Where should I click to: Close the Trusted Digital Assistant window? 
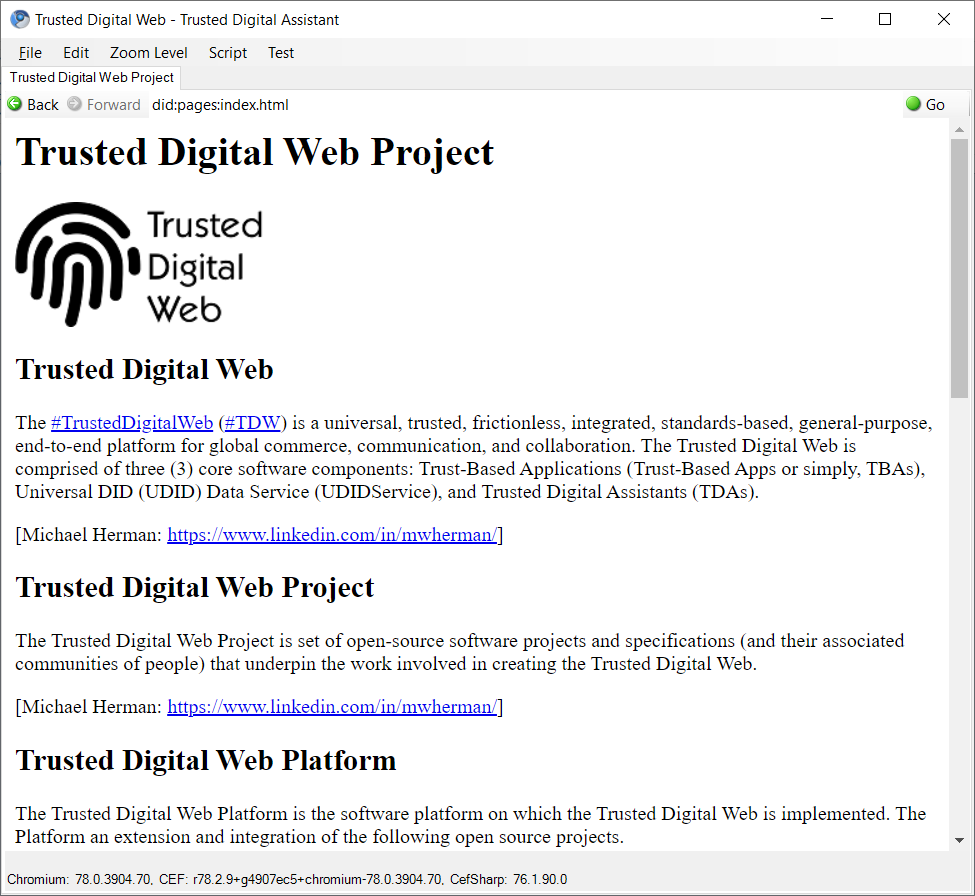(x=943, y=19)
